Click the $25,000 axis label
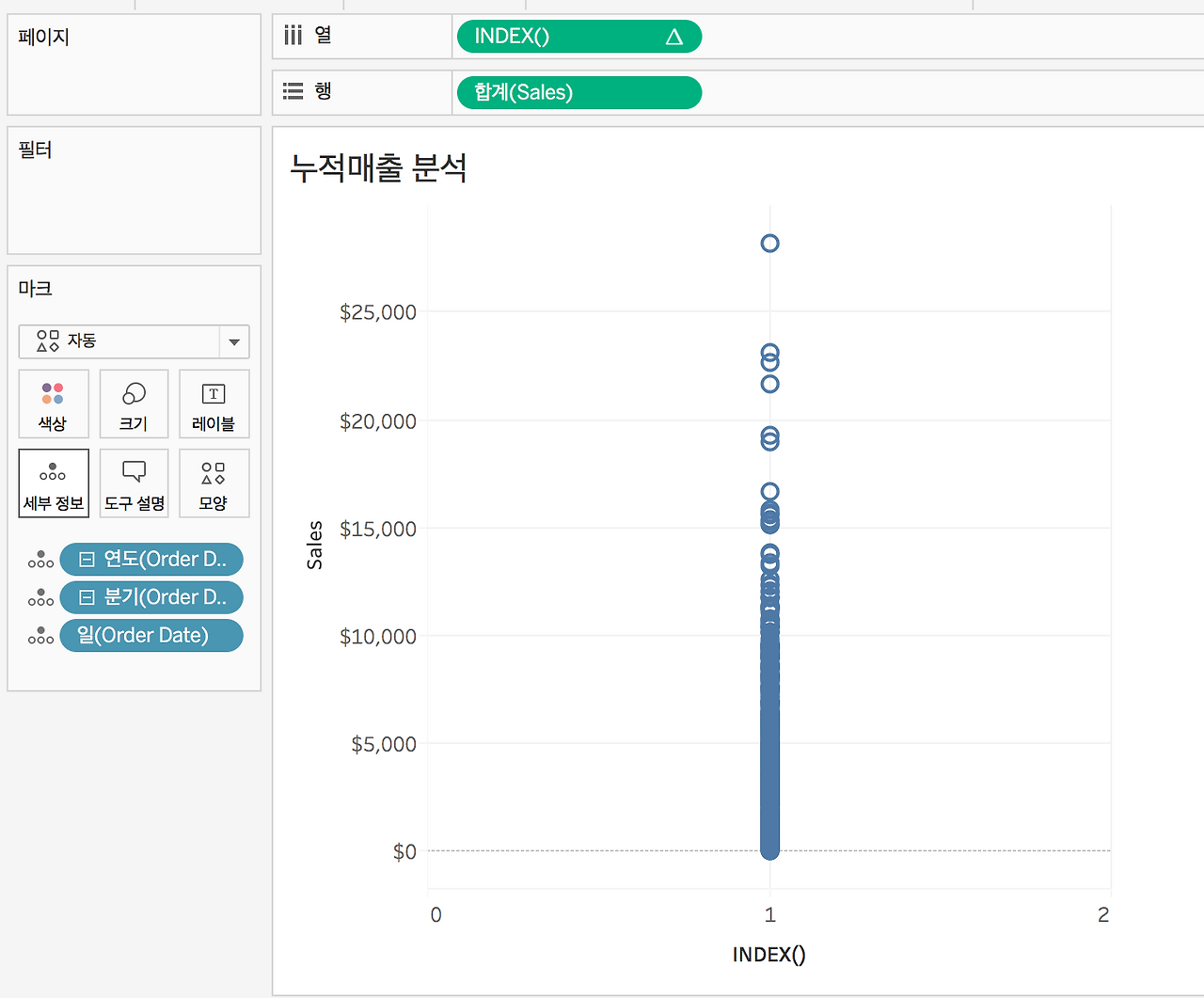This screenshot has width=1204, height=998. click(378, 312)
